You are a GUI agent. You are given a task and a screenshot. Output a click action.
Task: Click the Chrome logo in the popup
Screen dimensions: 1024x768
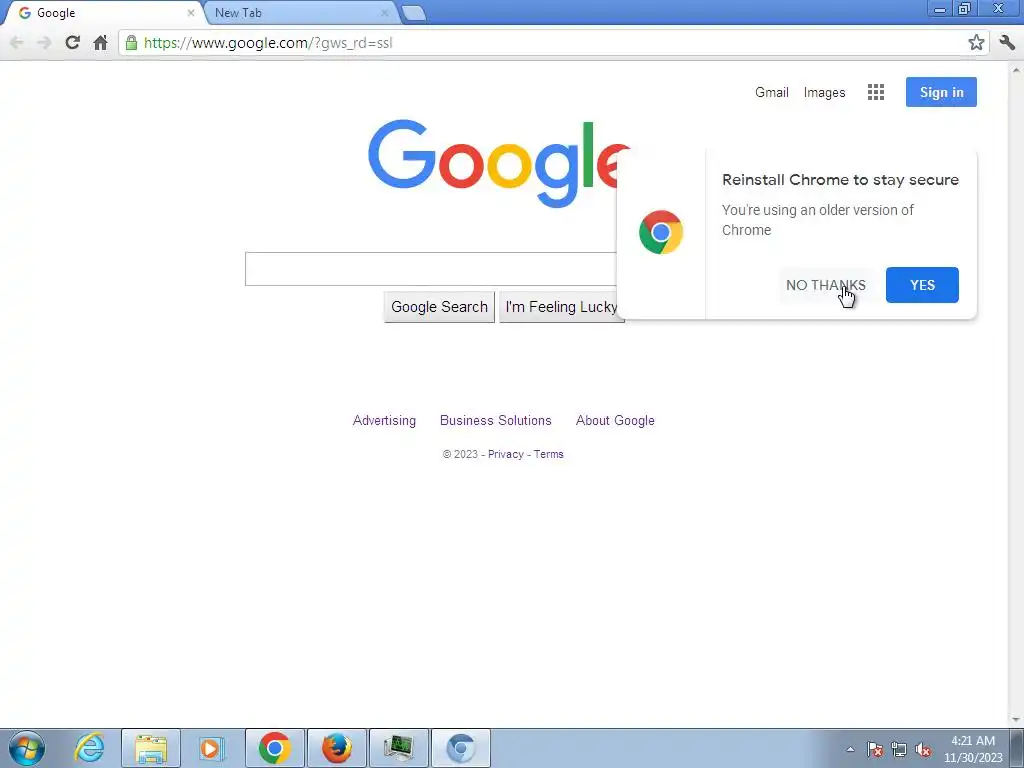[661, 232]
